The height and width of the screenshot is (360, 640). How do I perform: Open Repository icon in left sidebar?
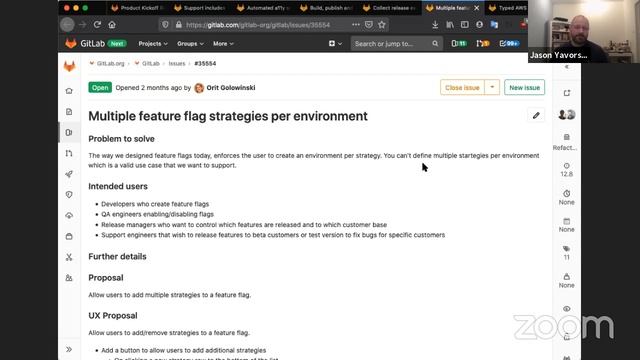(x=69, y=111)
